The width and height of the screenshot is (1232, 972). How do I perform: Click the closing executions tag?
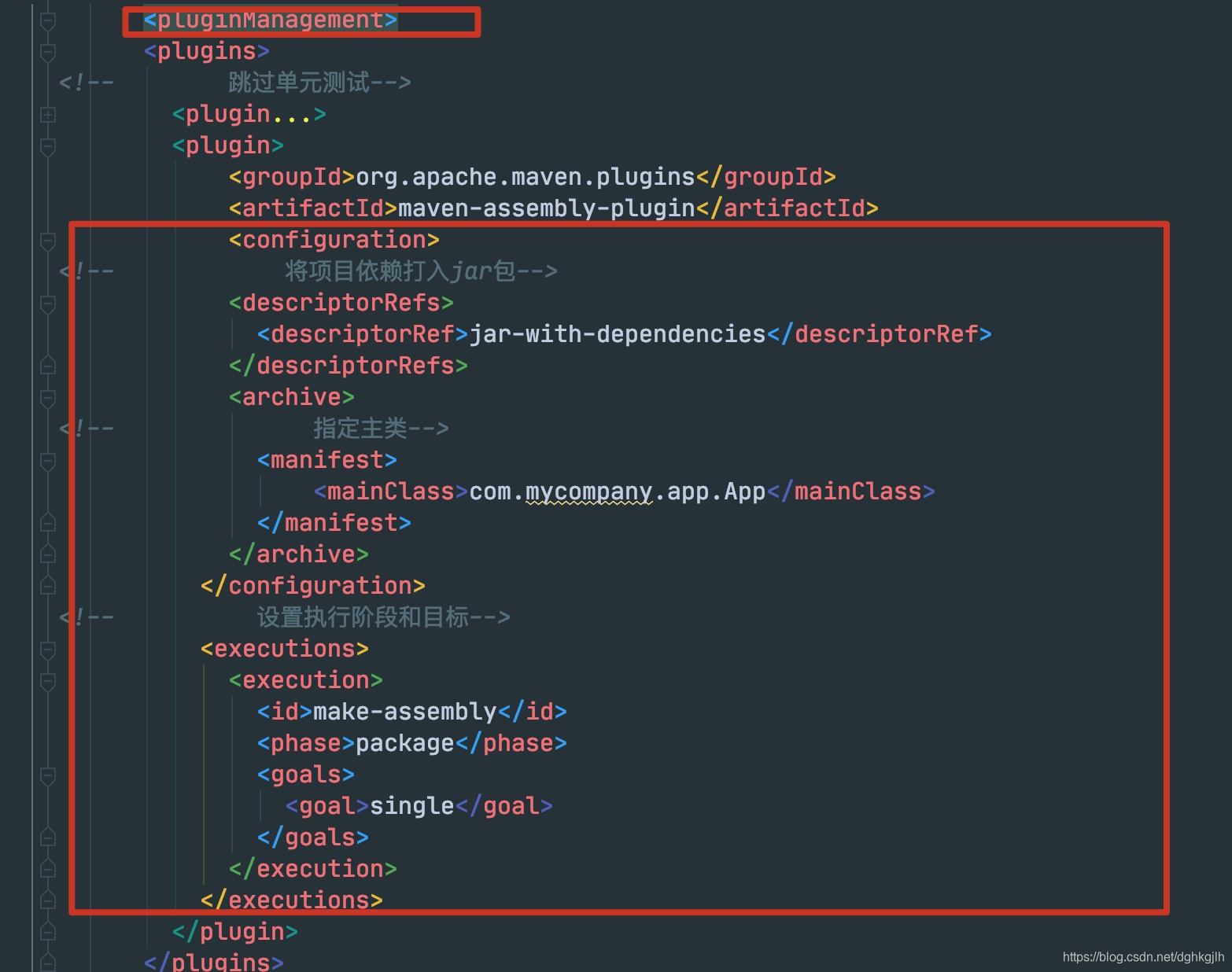point(292,901)
